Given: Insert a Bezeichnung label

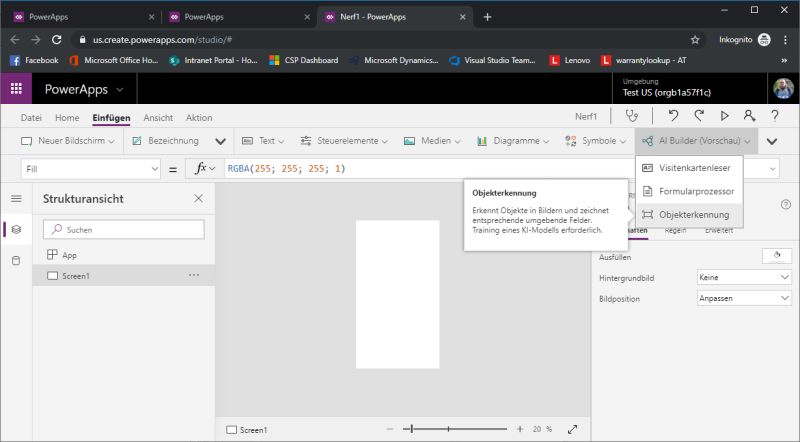Looking at the screenshot, I should click(x=165, y=141).
